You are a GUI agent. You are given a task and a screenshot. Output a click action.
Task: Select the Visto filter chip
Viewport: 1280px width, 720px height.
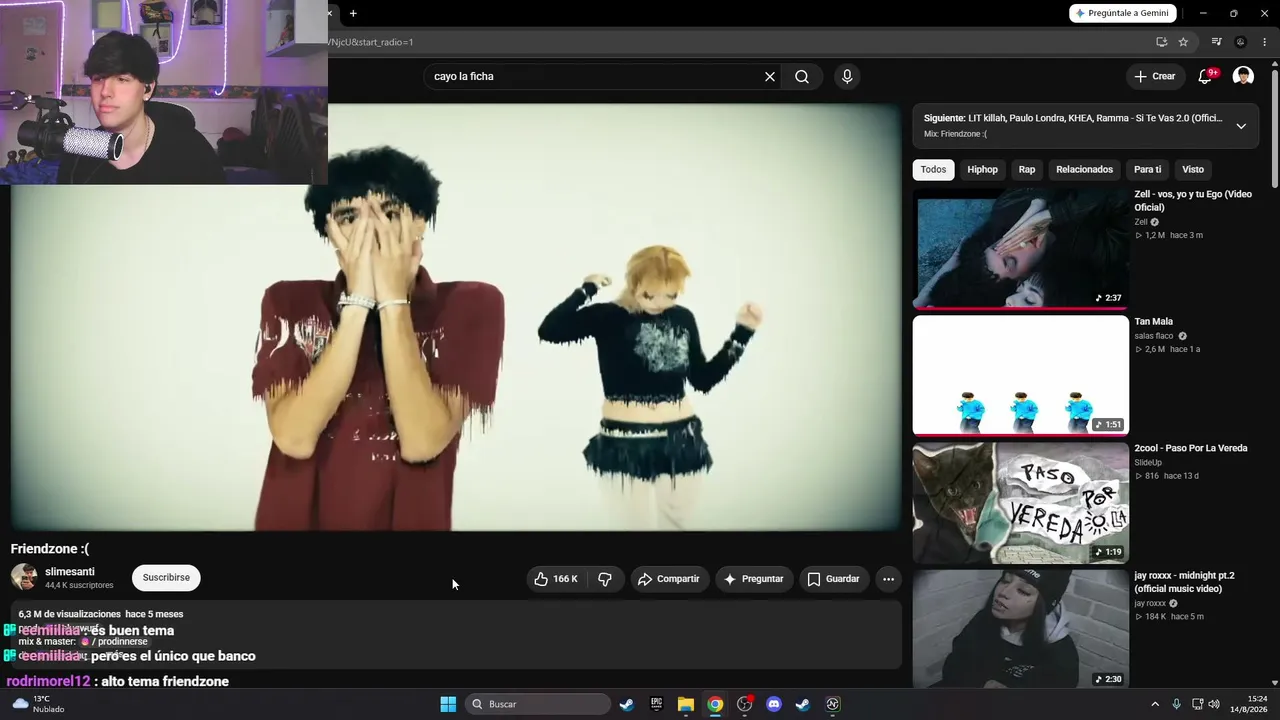(x=1193, y=169)
